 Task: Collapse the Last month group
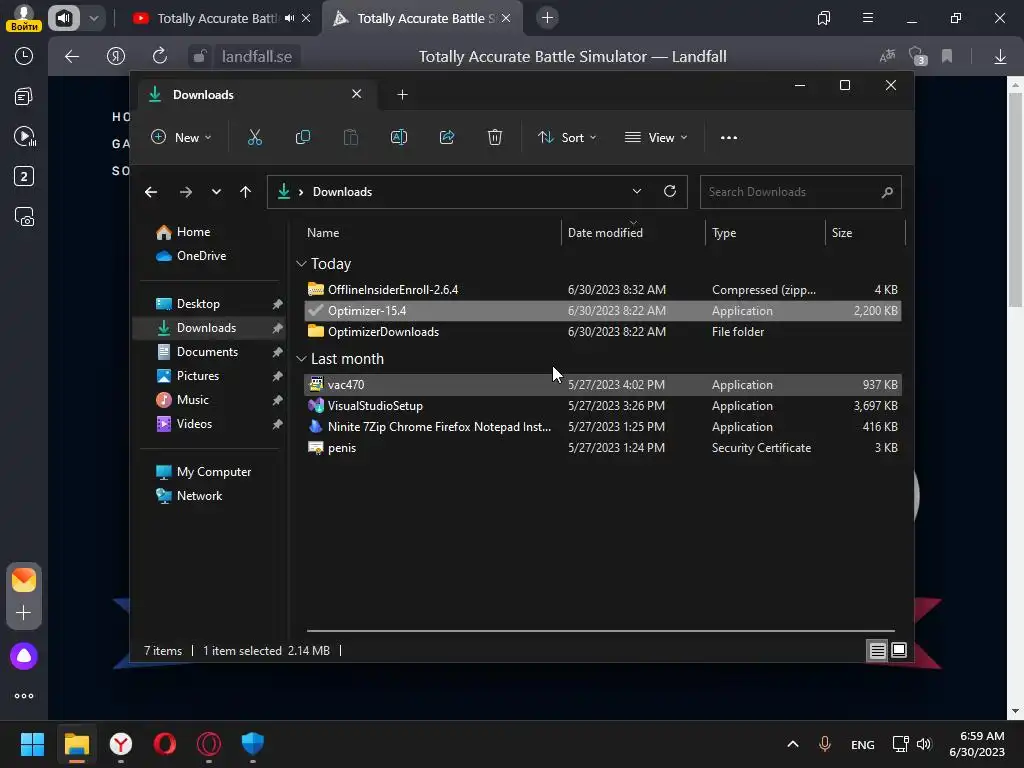(301, 359)
